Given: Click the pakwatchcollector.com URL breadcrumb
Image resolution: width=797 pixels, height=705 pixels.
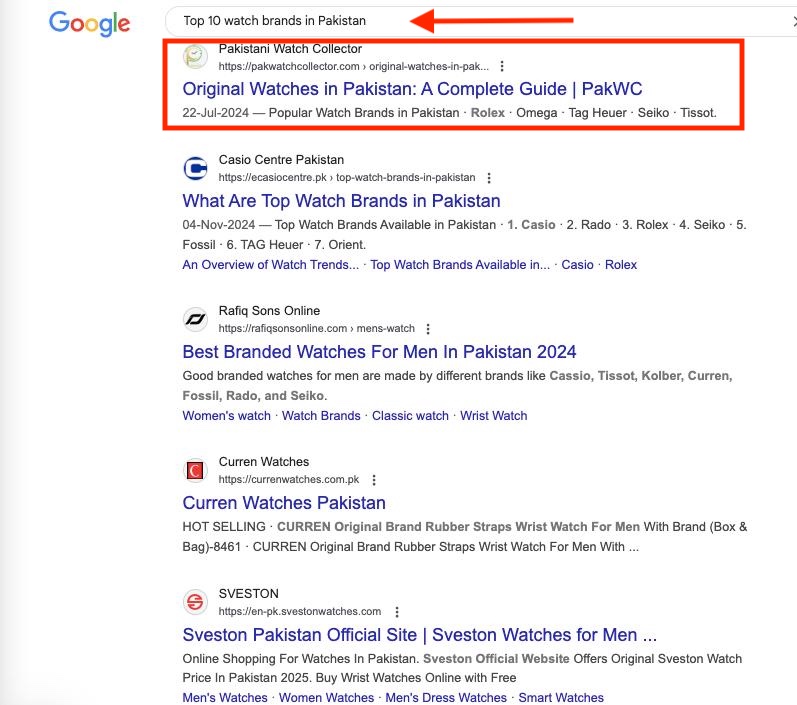Looking at the screenshot, I should [x=353, y=67].
